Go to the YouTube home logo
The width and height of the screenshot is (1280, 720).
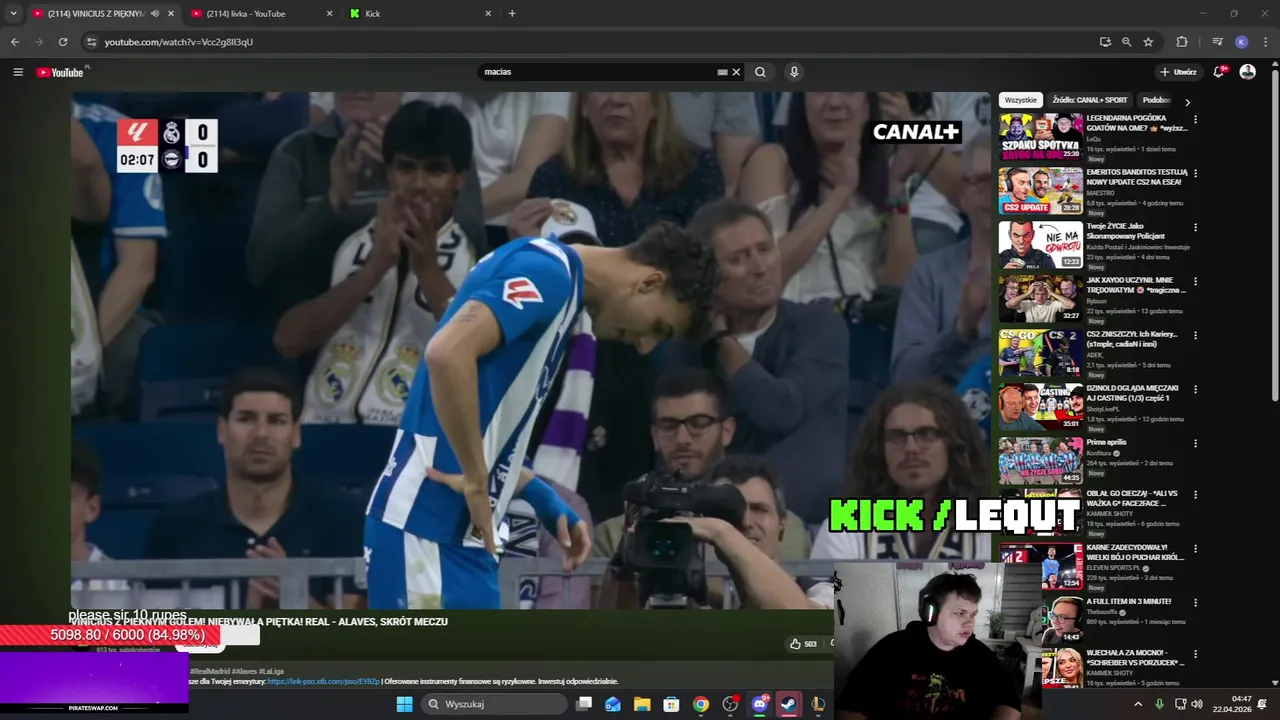pyautogui.click(x=60, y=72)
